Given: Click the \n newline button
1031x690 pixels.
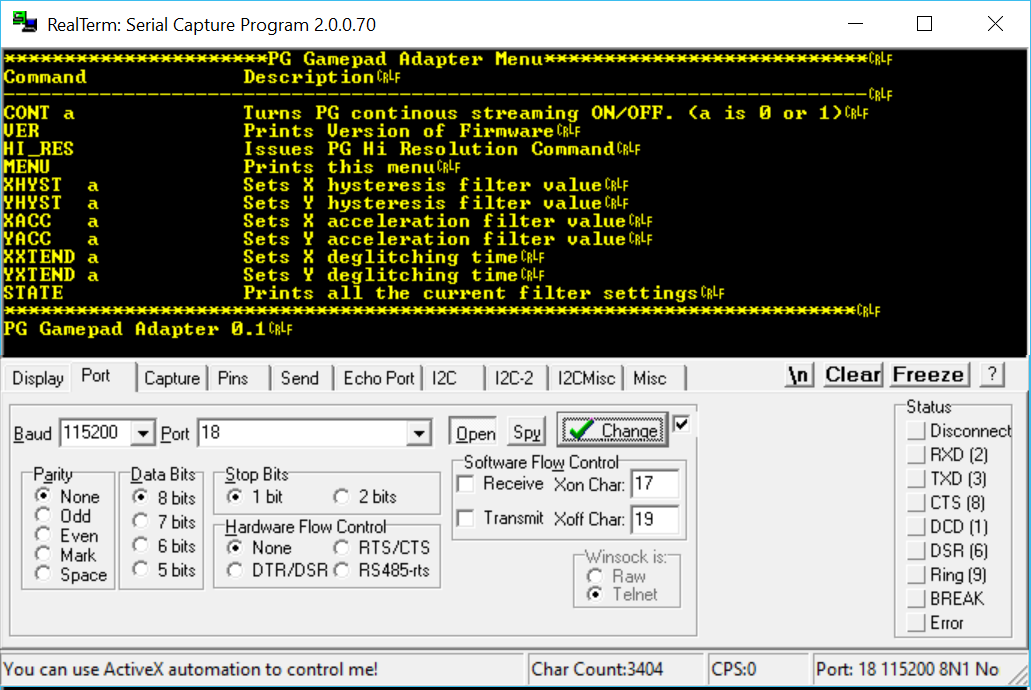Looking at the screenshot, I should (799, 375).
